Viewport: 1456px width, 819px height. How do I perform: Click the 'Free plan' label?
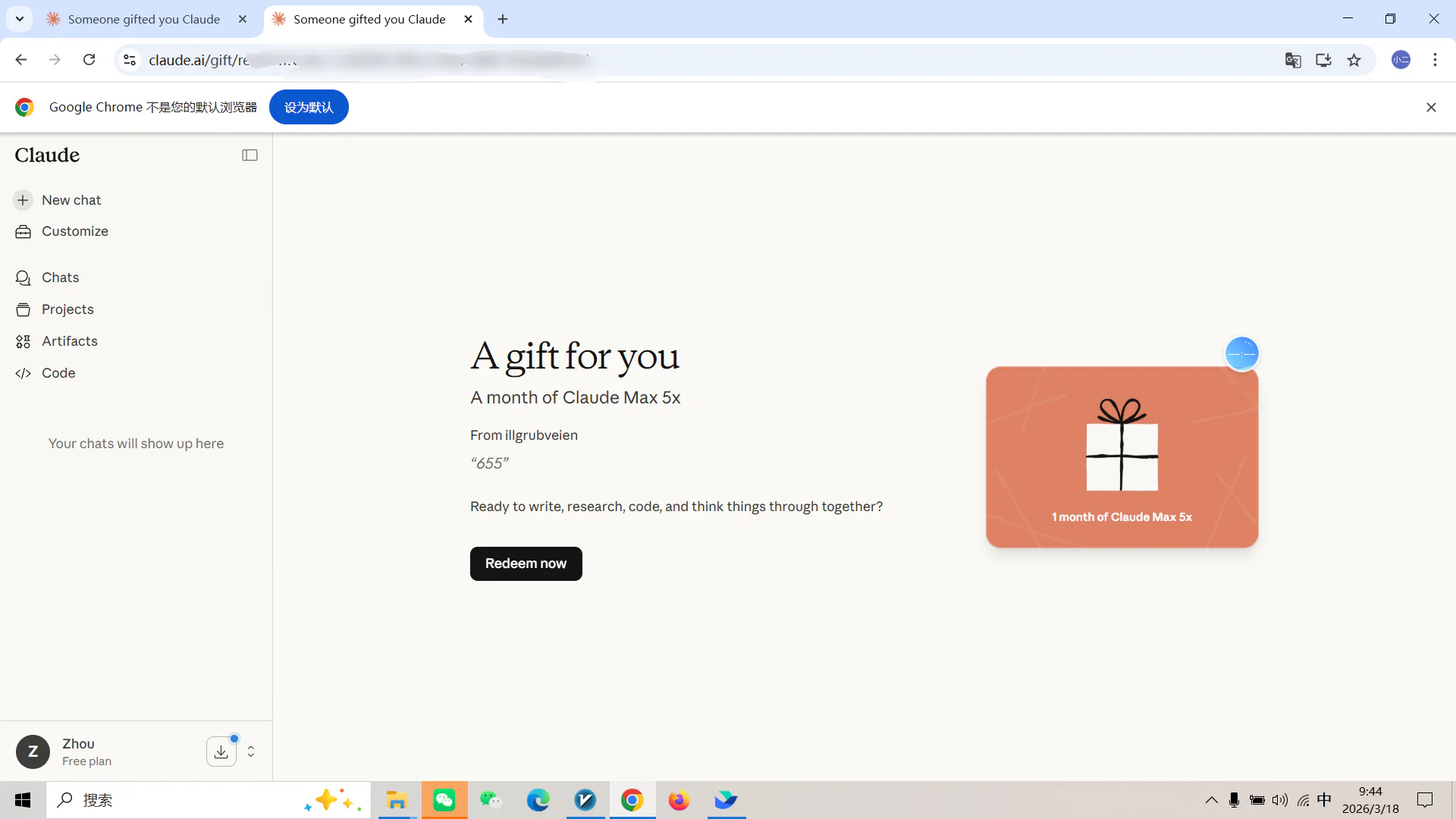[86, 761]
